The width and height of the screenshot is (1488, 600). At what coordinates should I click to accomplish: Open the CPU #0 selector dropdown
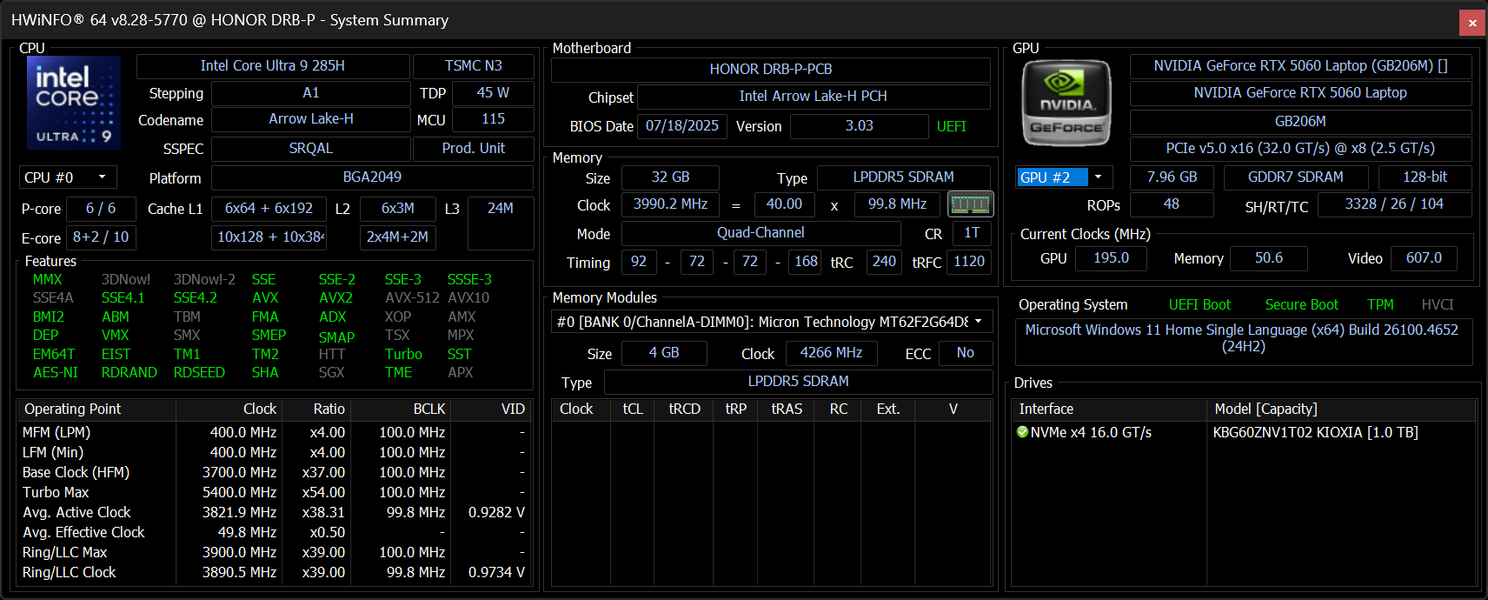pos(68,178)
